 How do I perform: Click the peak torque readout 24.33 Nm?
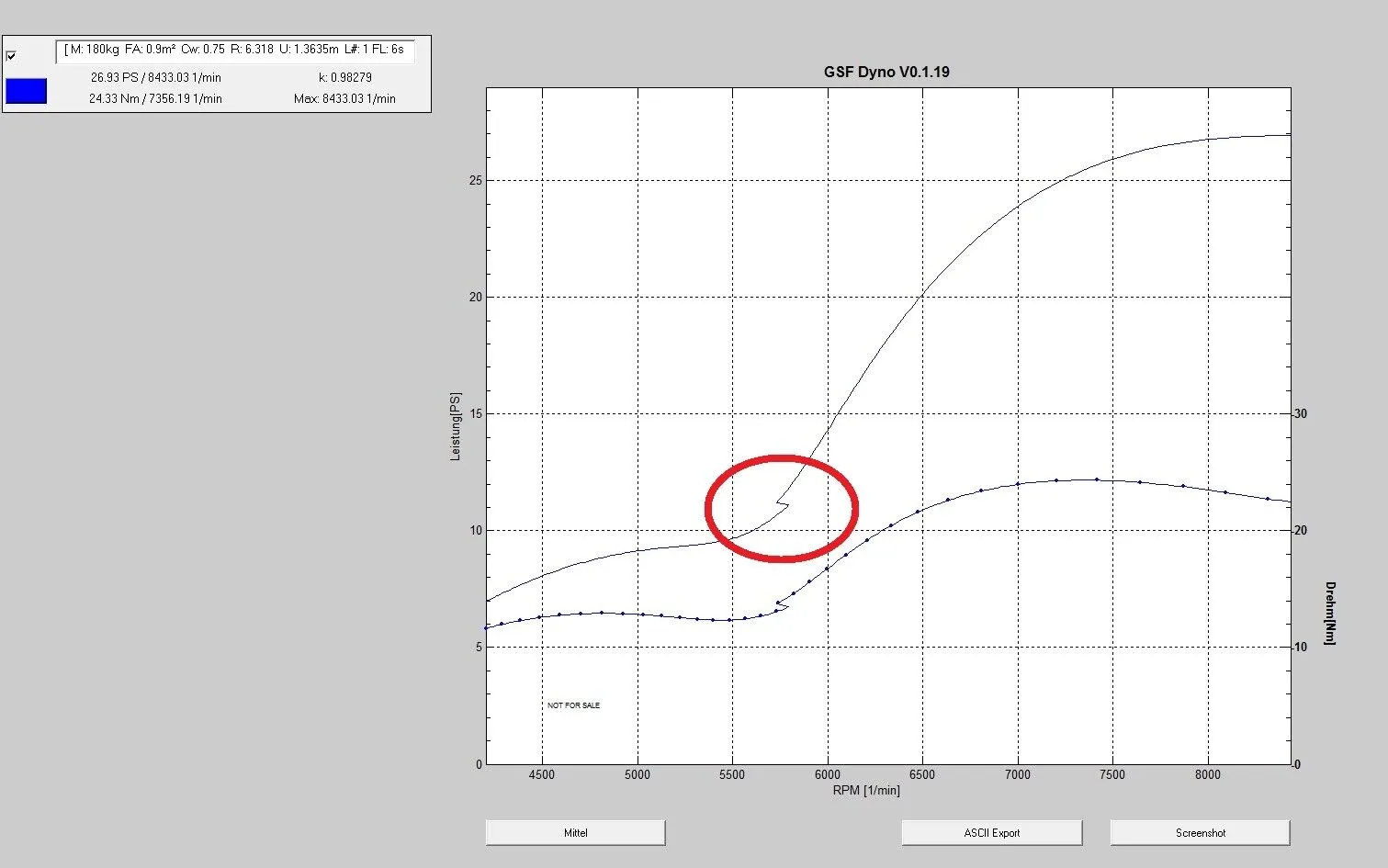pos(155,99)
